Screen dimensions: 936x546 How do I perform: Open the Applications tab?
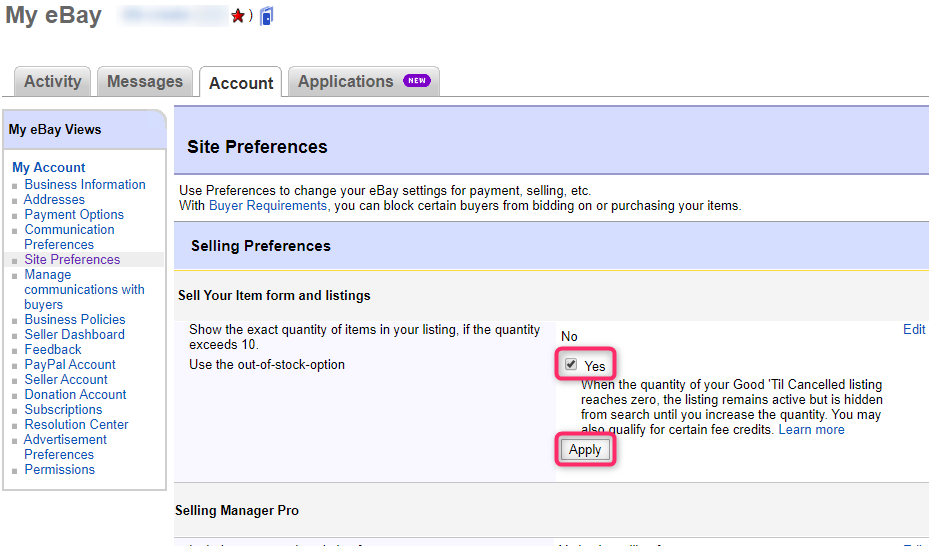point(364,81)
